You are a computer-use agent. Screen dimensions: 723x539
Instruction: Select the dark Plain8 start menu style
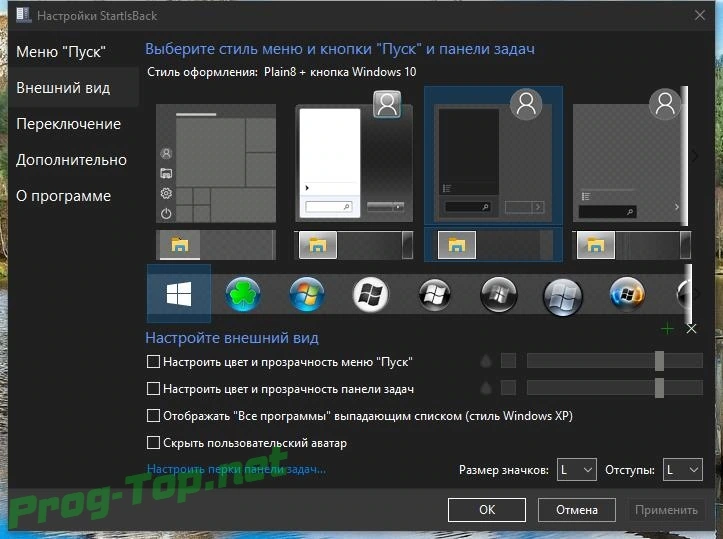(x=493, y=154)
